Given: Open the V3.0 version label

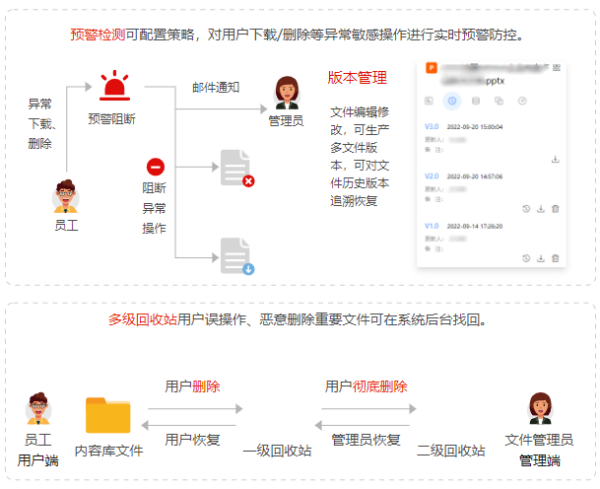Looking at the screenshot, I should (x=431, y=127).
